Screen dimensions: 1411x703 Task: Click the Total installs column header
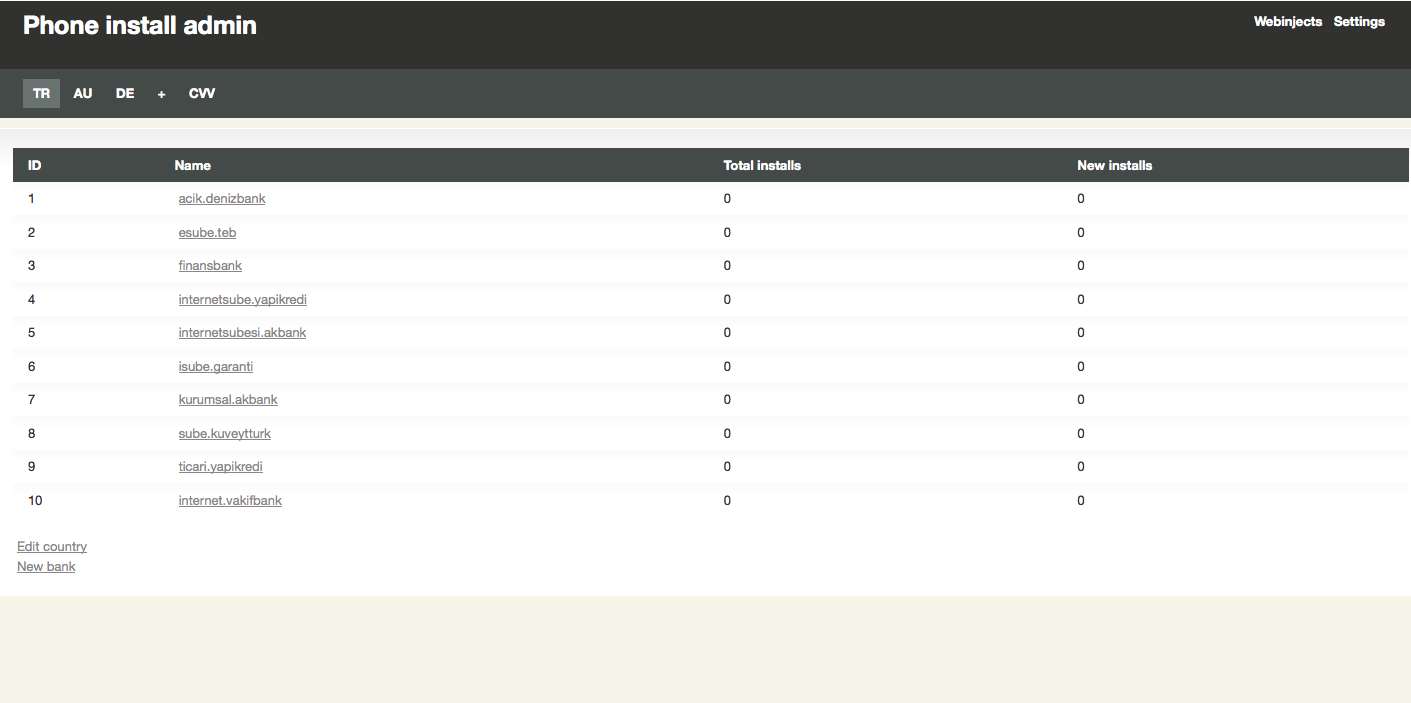762,165
